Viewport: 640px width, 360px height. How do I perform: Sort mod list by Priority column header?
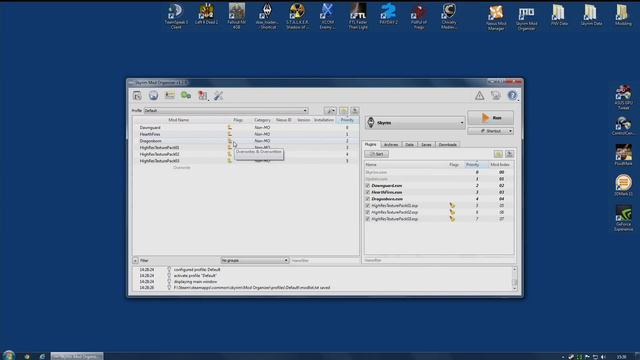point(347,120)
